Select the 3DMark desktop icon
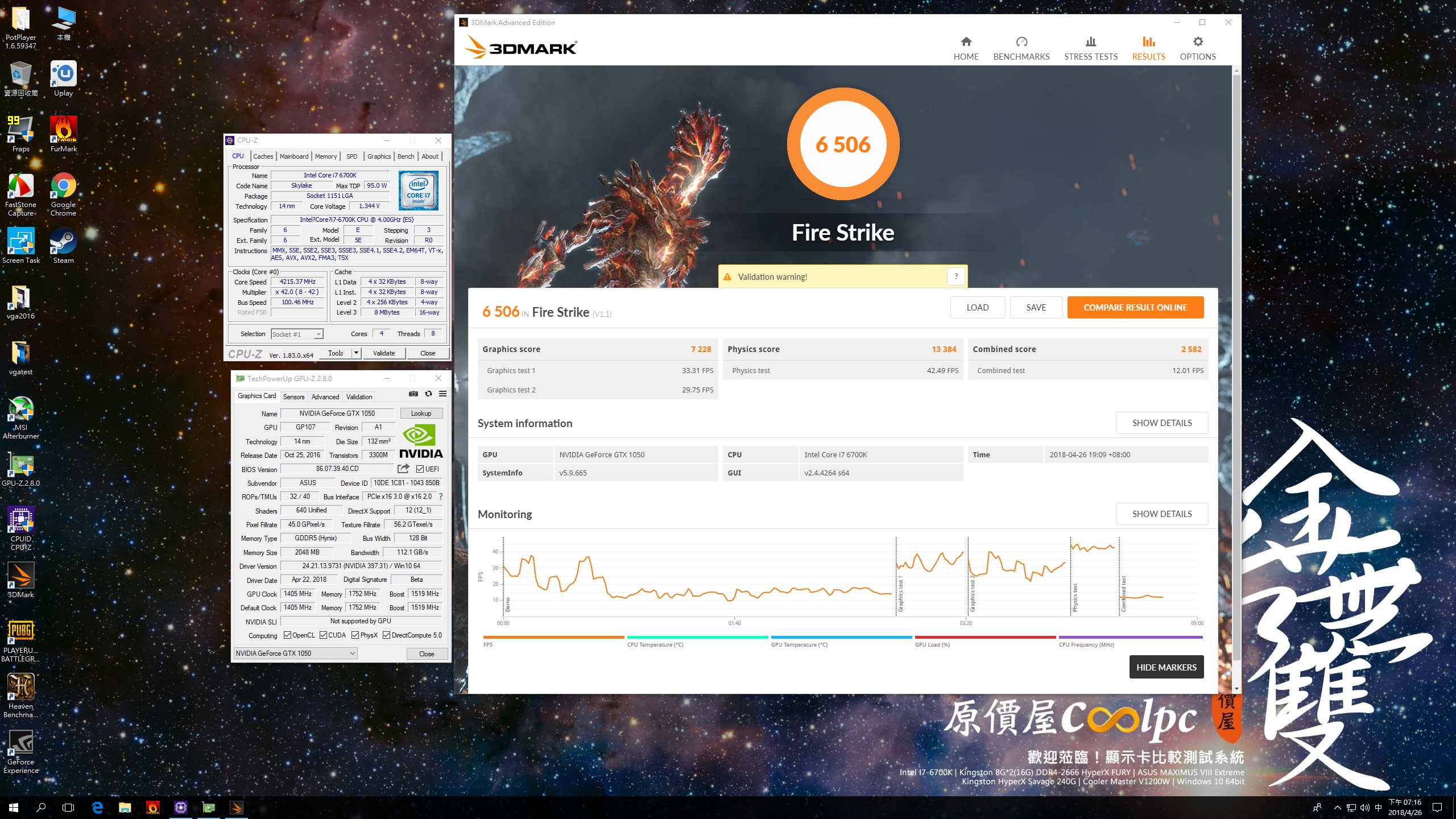Screen dimensions: 1456x819 click(21, 580)
